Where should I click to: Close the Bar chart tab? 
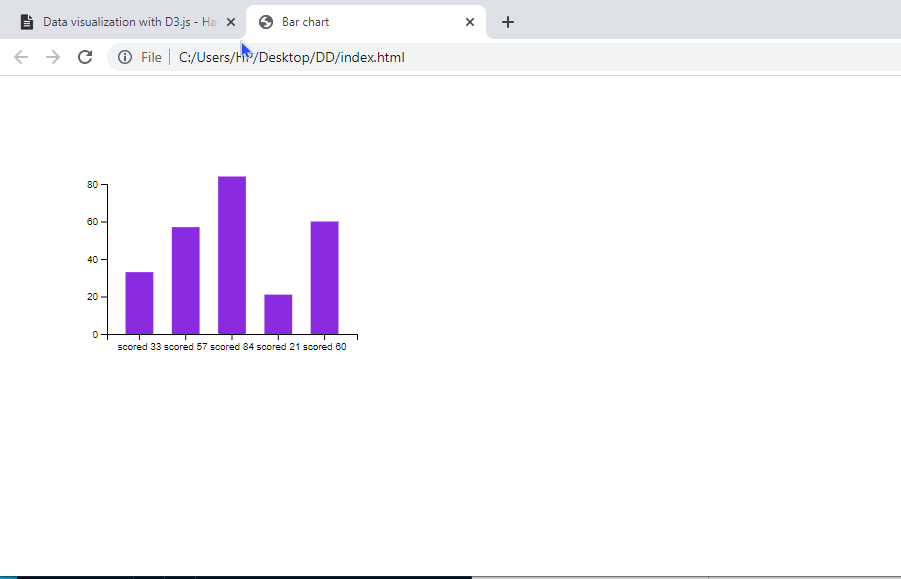coord(470,22)
